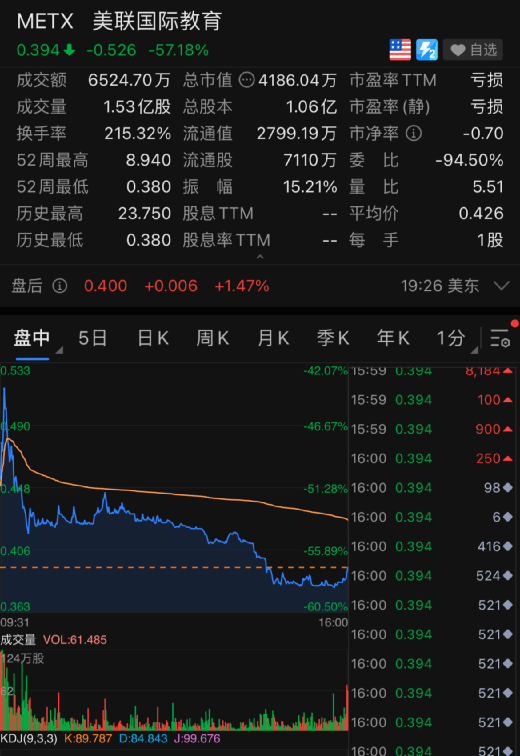
Task: Tap the red up-arrow on the 250 tick
Action: (507, 459)
